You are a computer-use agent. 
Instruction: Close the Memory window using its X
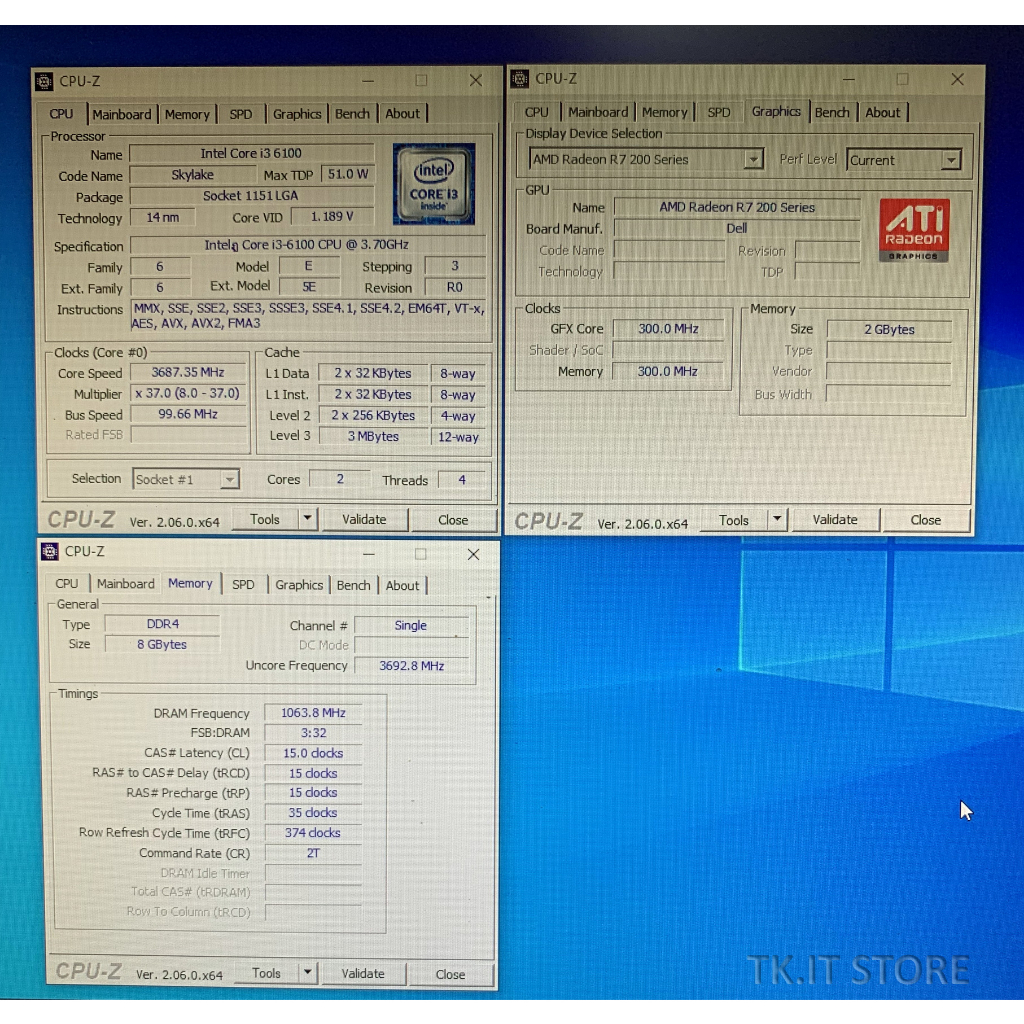coord(474,554)
